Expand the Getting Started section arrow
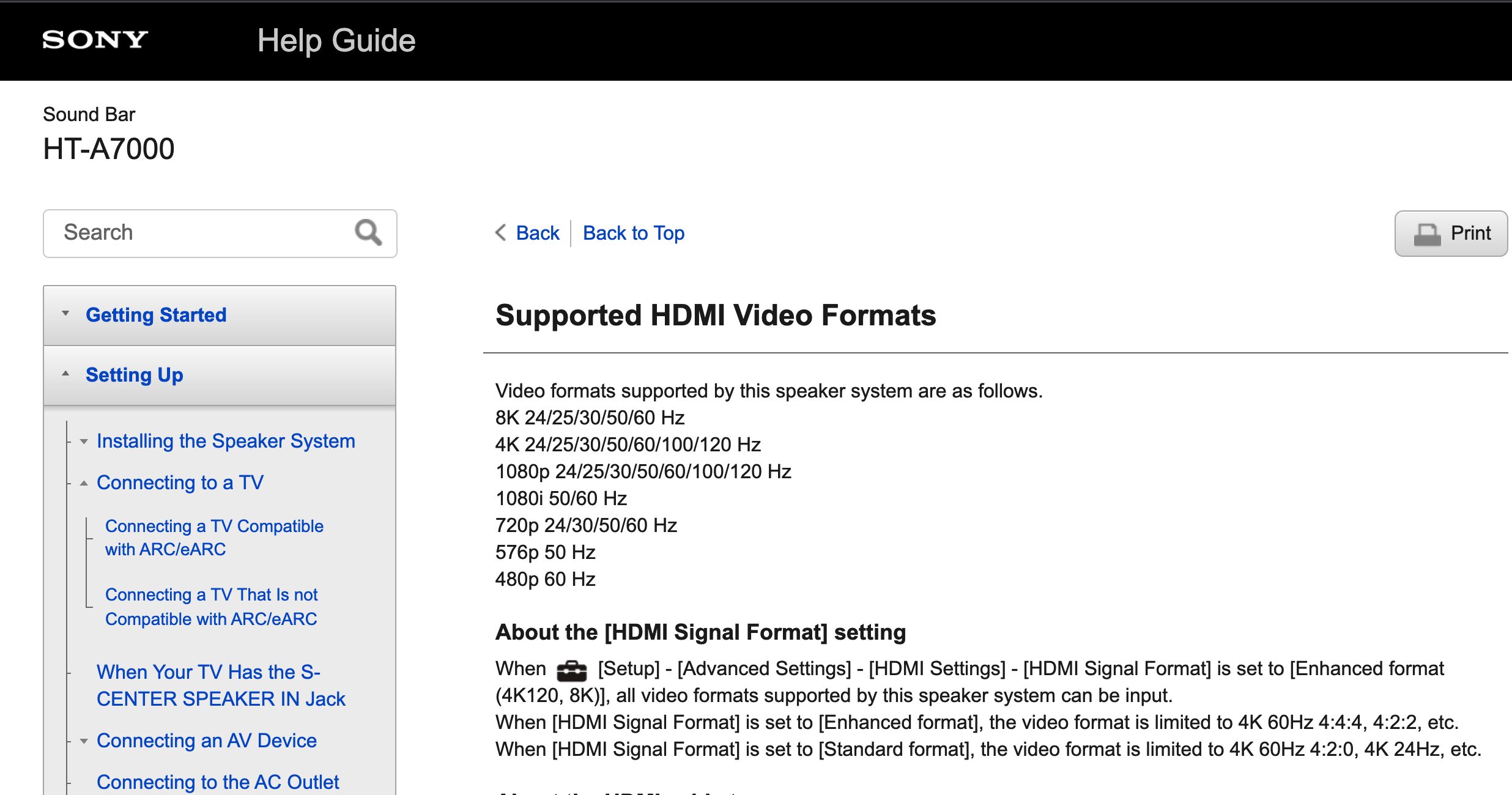Screen dimensions: 1512x795 click(65, 314)
